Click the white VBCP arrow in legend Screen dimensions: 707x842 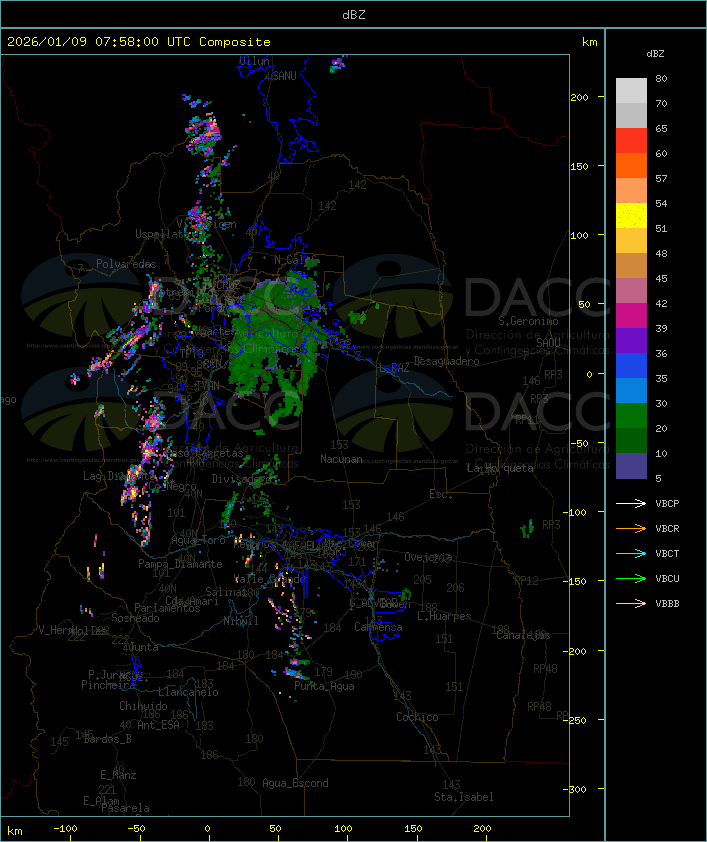pyautogui.click(x=631, y=503)
